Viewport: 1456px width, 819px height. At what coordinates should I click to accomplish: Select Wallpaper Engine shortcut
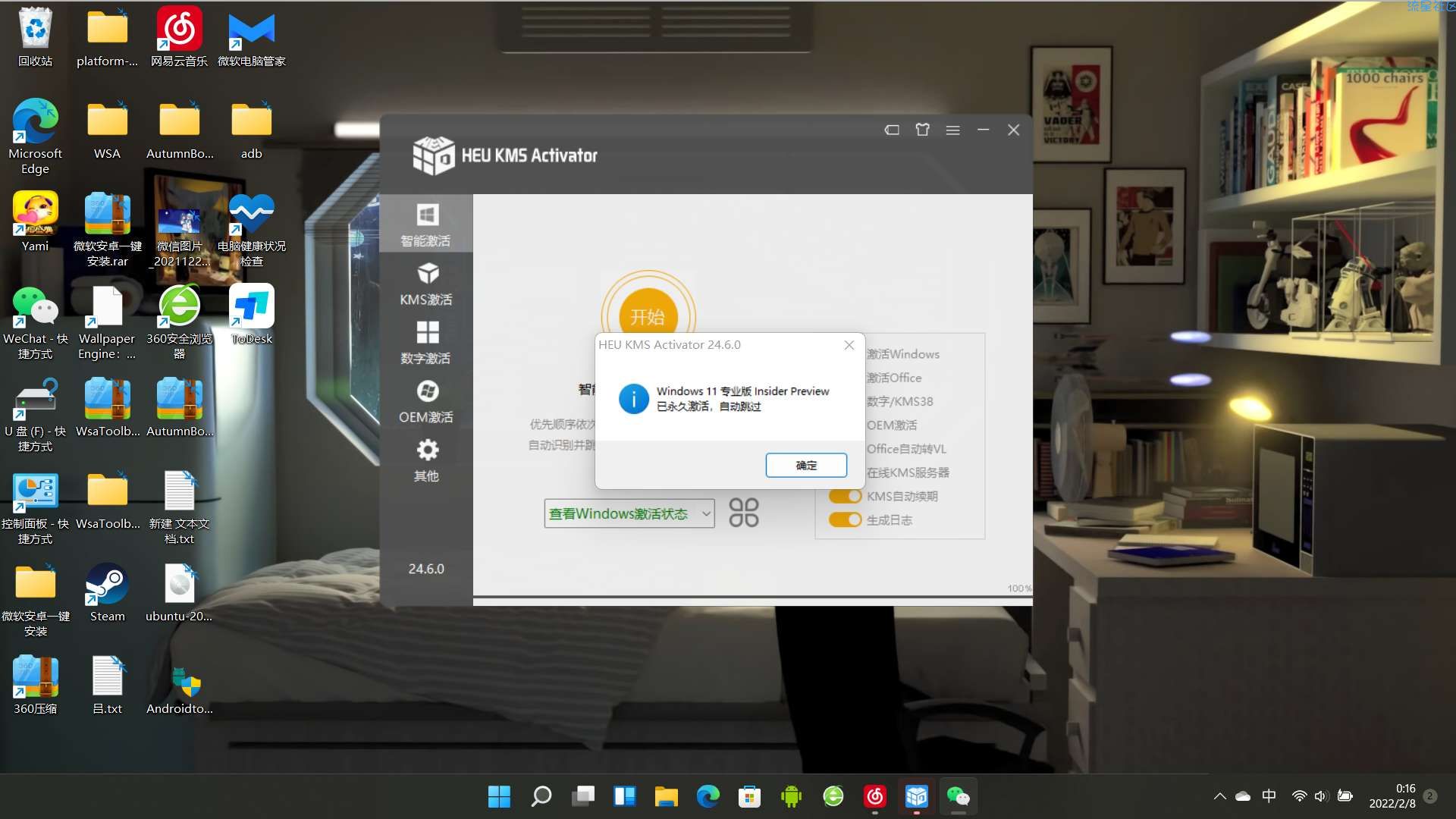point(107,322)
